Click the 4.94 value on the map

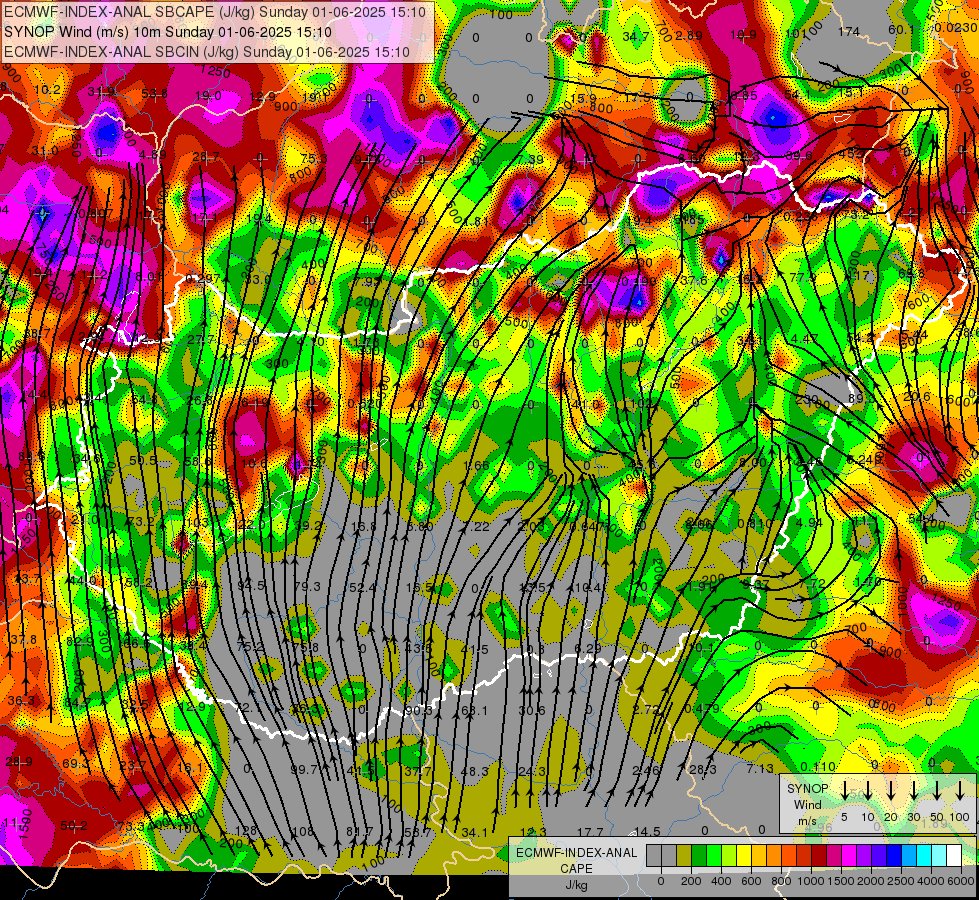809,522
